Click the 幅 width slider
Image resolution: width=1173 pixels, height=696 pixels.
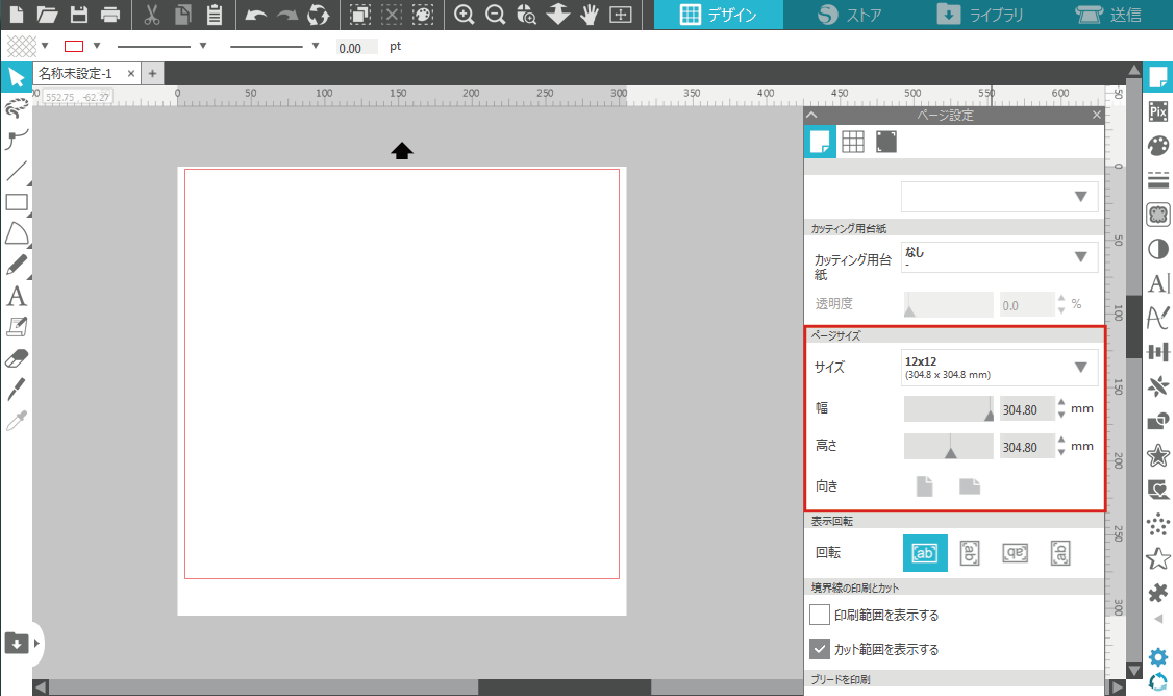point(948,409)
